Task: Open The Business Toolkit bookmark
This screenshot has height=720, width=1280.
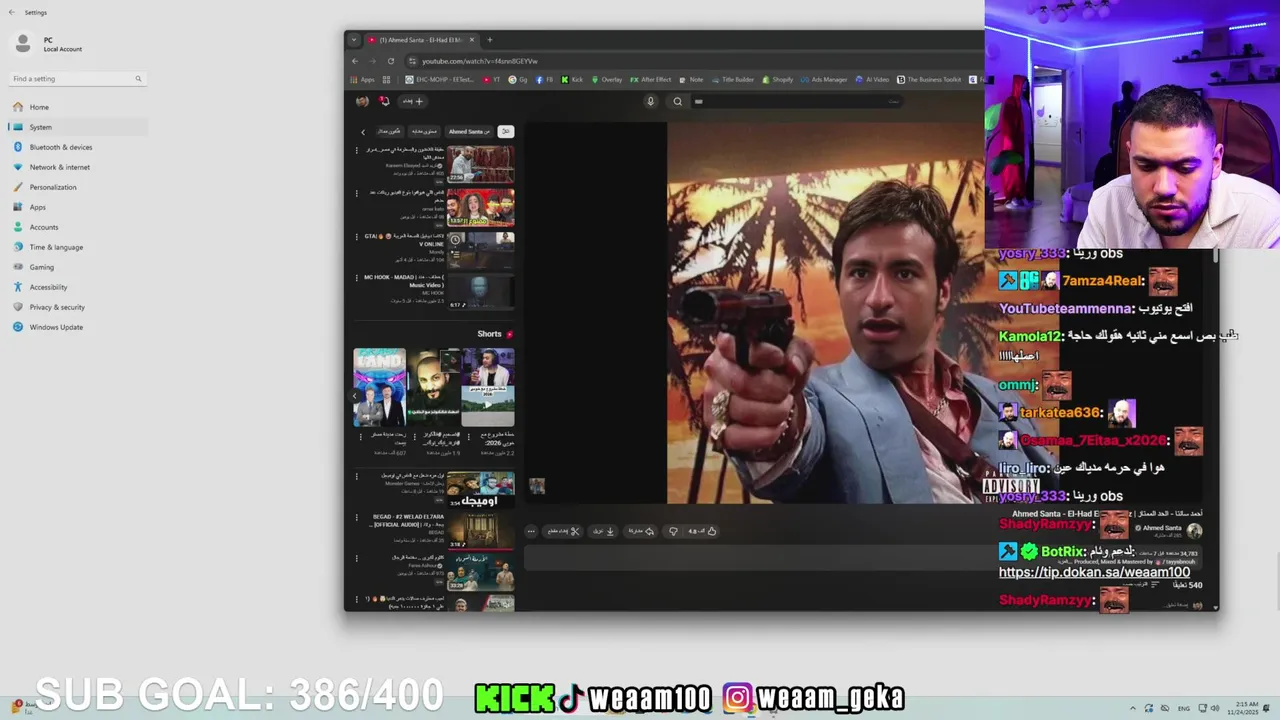Action: [928, 79]
